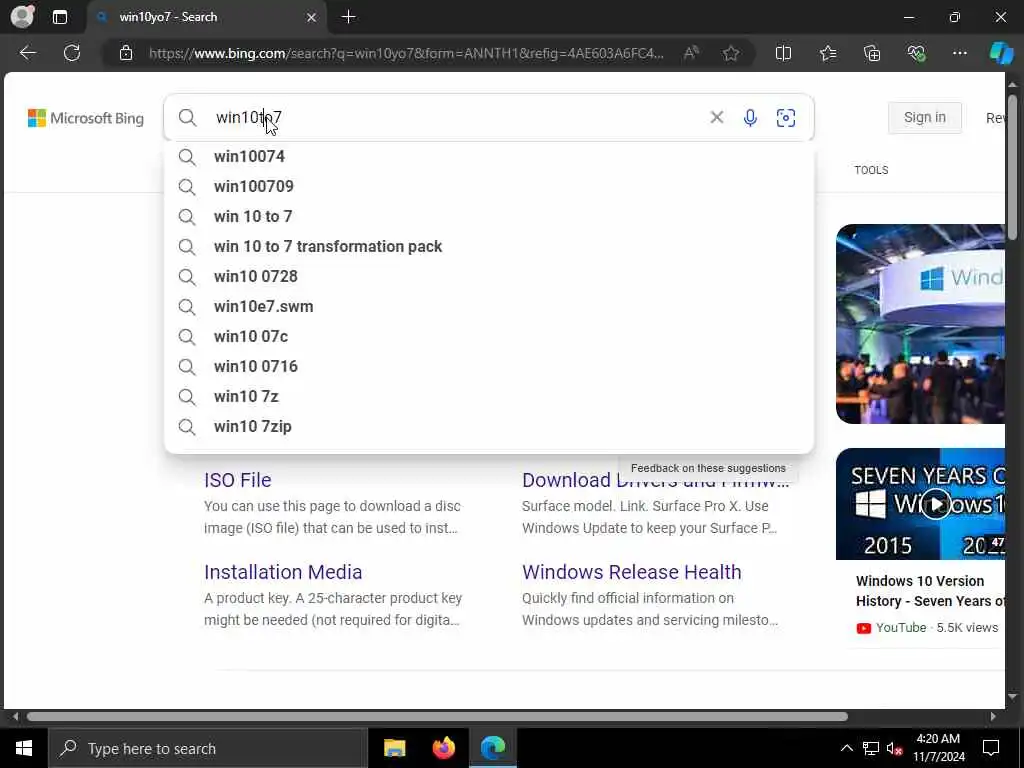The image size is (1024, 768).
Task: Open visual search camera icon
Action: [x=786, y=118]
